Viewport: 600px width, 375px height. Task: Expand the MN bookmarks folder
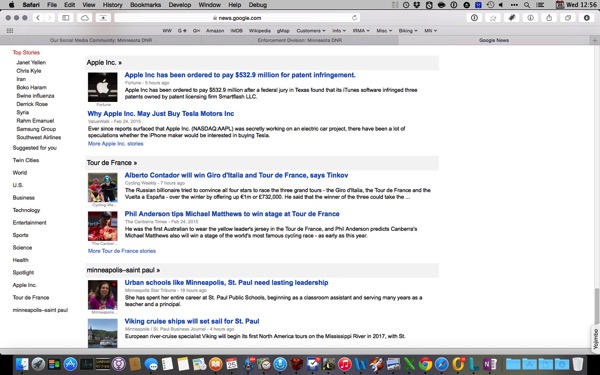tap(430, 31)
